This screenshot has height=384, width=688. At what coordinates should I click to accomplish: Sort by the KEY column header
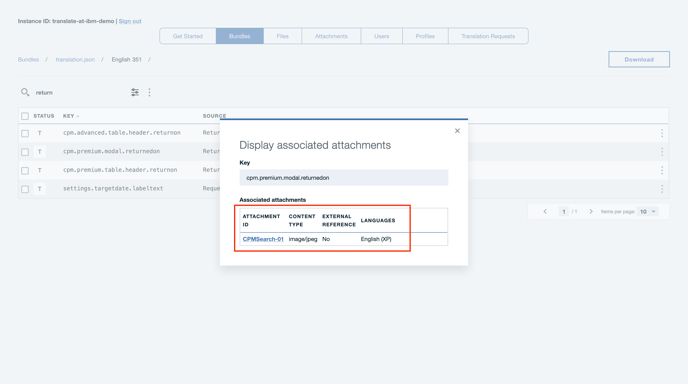pos(71,116)
